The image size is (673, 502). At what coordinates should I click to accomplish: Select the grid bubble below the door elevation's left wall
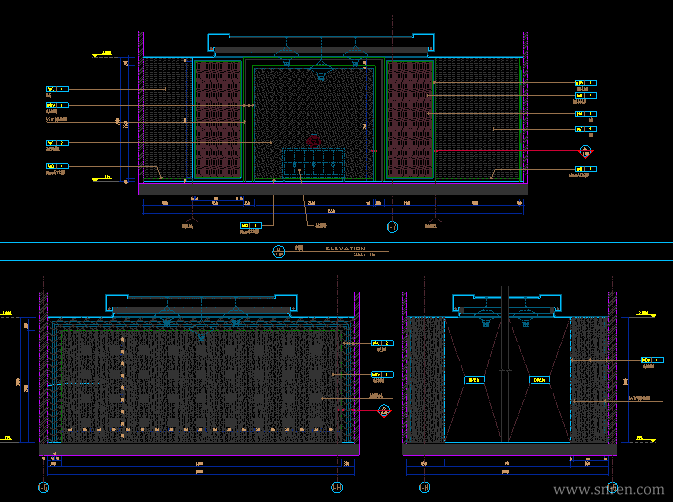pyautogui.click(x=424, y=487)
